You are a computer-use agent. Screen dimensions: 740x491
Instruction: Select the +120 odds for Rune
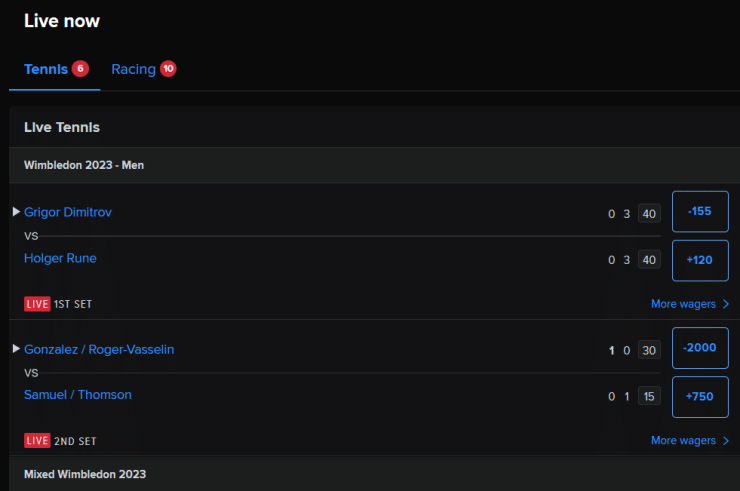click(x=700, y=261)
